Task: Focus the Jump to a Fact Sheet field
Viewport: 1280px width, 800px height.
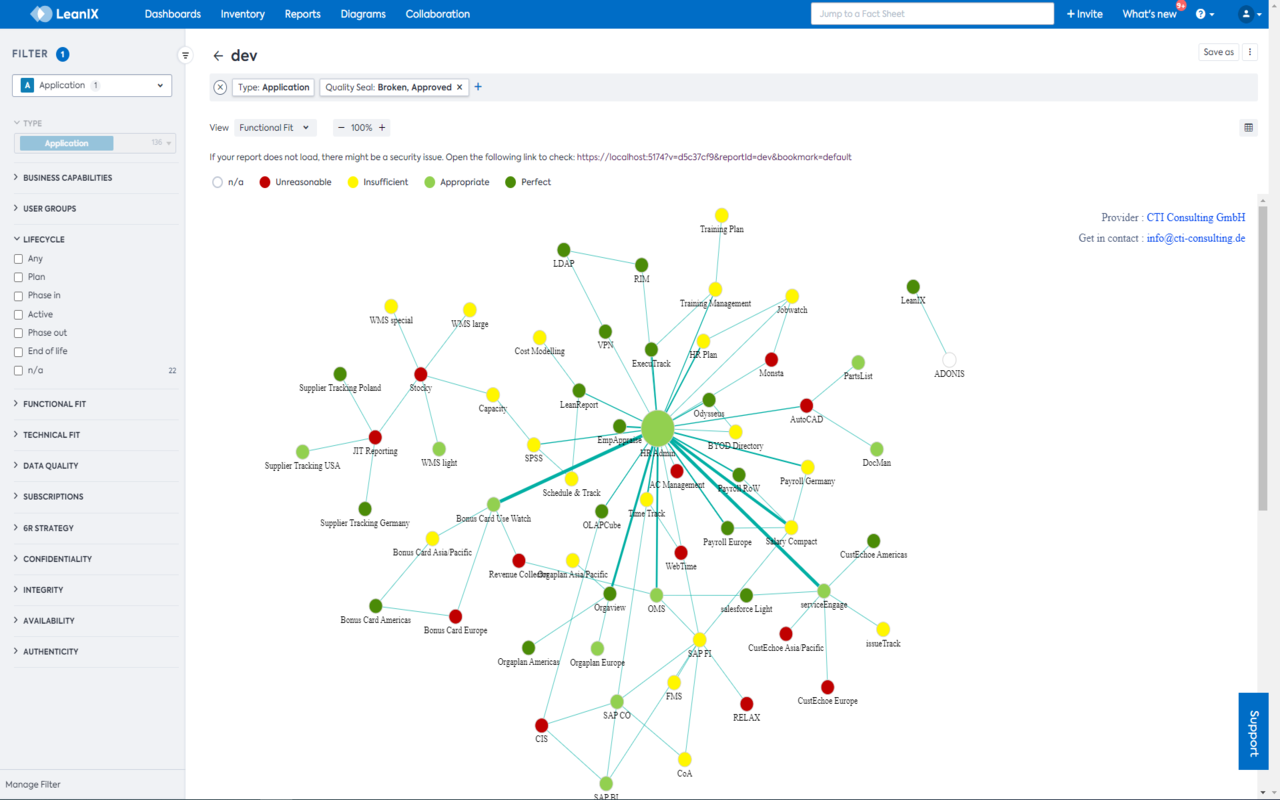Action: click(x=932, y=14)
